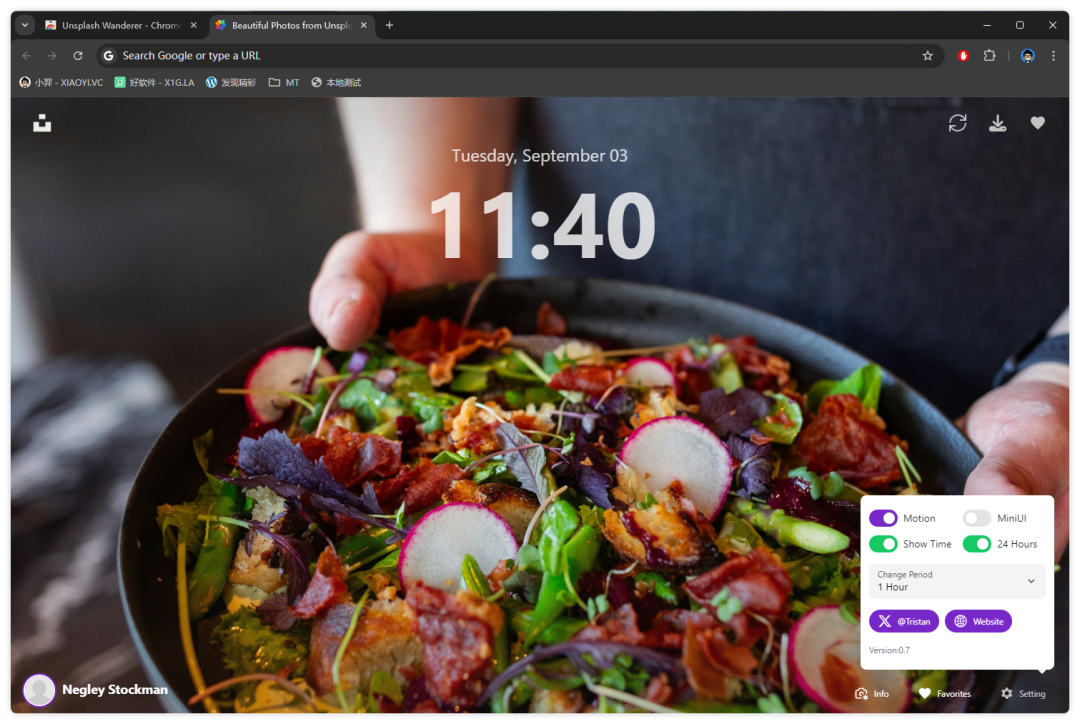The height and width of the screenshot is (724, 1080).
Task: Open the Chrome three-dot menu
Action: tap(1053, 56)
